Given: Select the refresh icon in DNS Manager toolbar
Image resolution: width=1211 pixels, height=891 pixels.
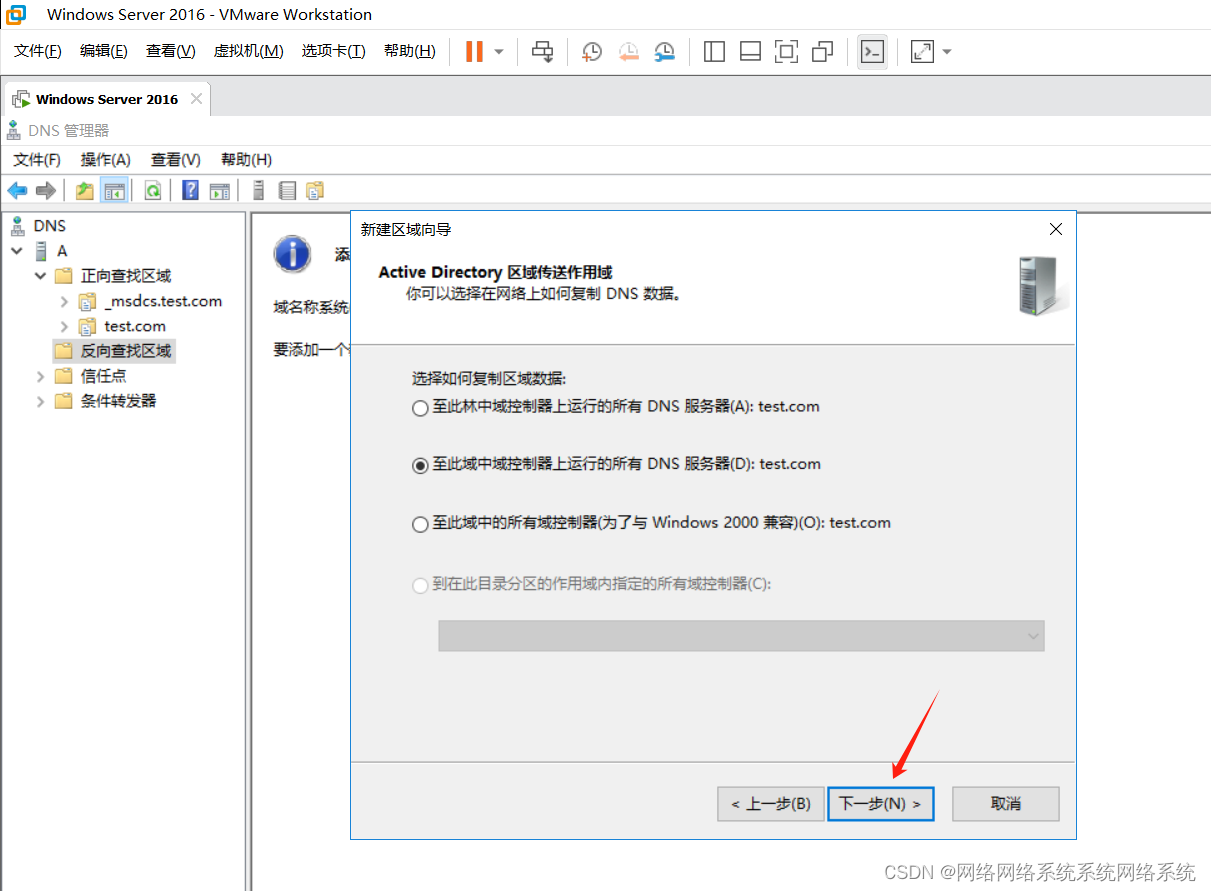Looking at the screenshot, I should click(152, 190).
